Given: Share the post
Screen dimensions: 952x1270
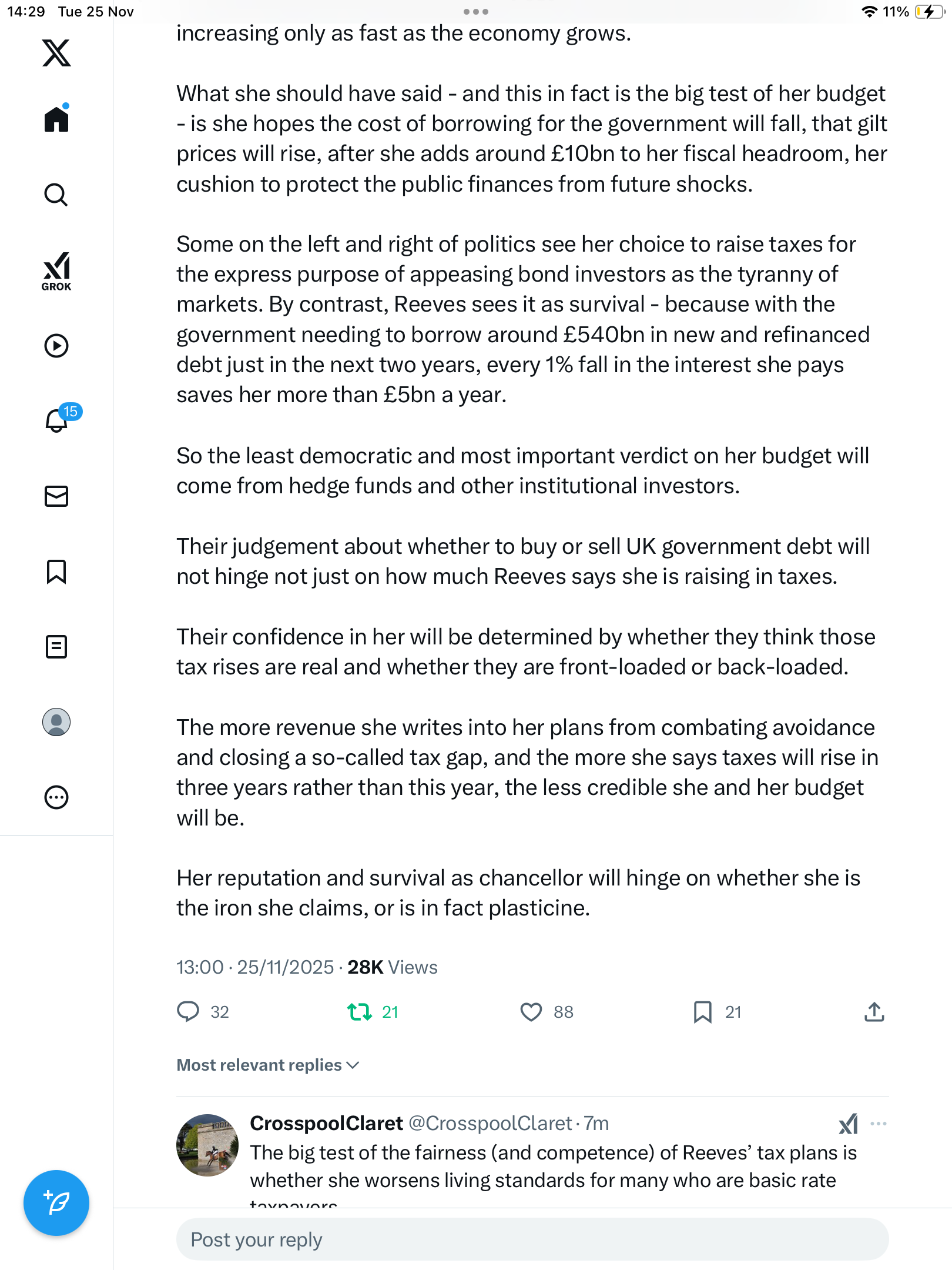Looking at the screenshot, I should pyautogui.click(x=874, y=1012).
